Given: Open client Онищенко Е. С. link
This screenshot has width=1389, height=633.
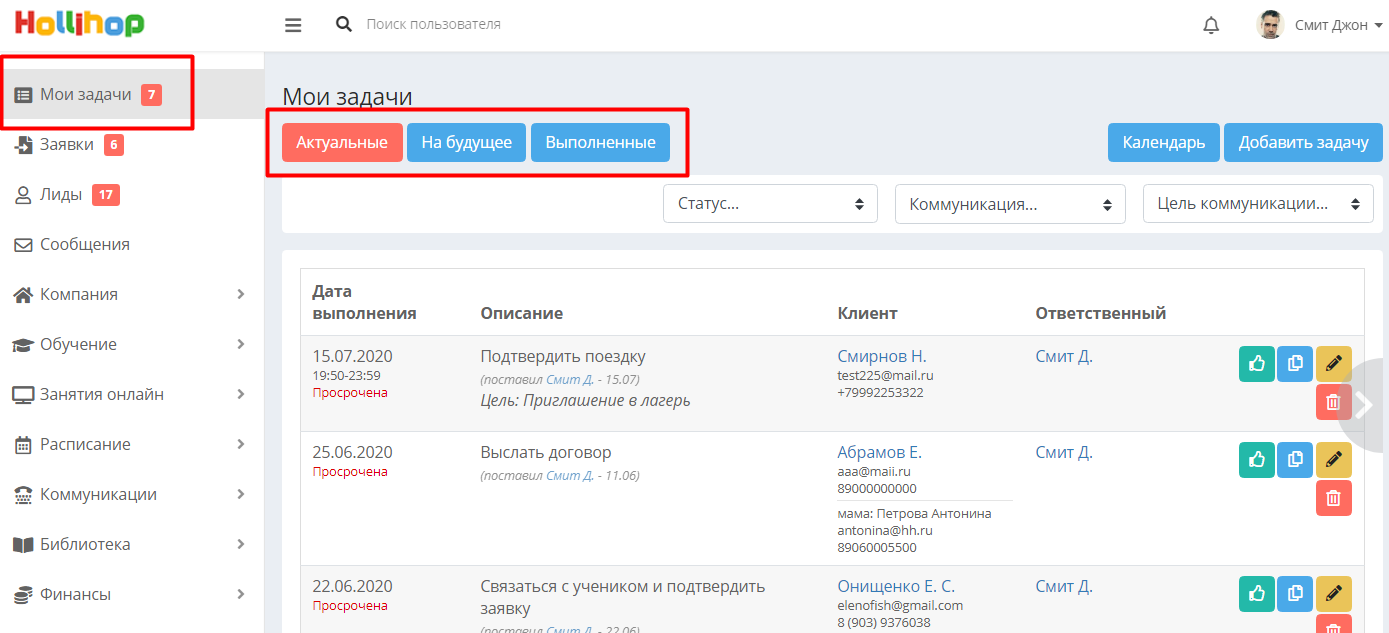Looking at the screenshot, I should [x=896, y=586].
